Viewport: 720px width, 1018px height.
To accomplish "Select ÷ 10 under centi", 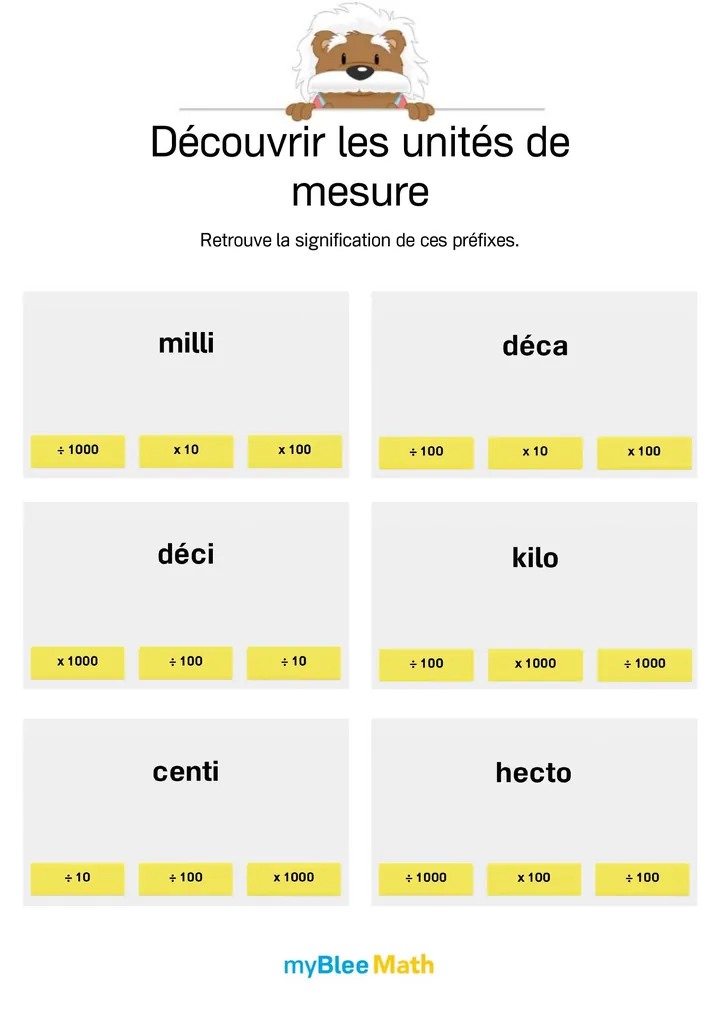I will click(78, 878).
